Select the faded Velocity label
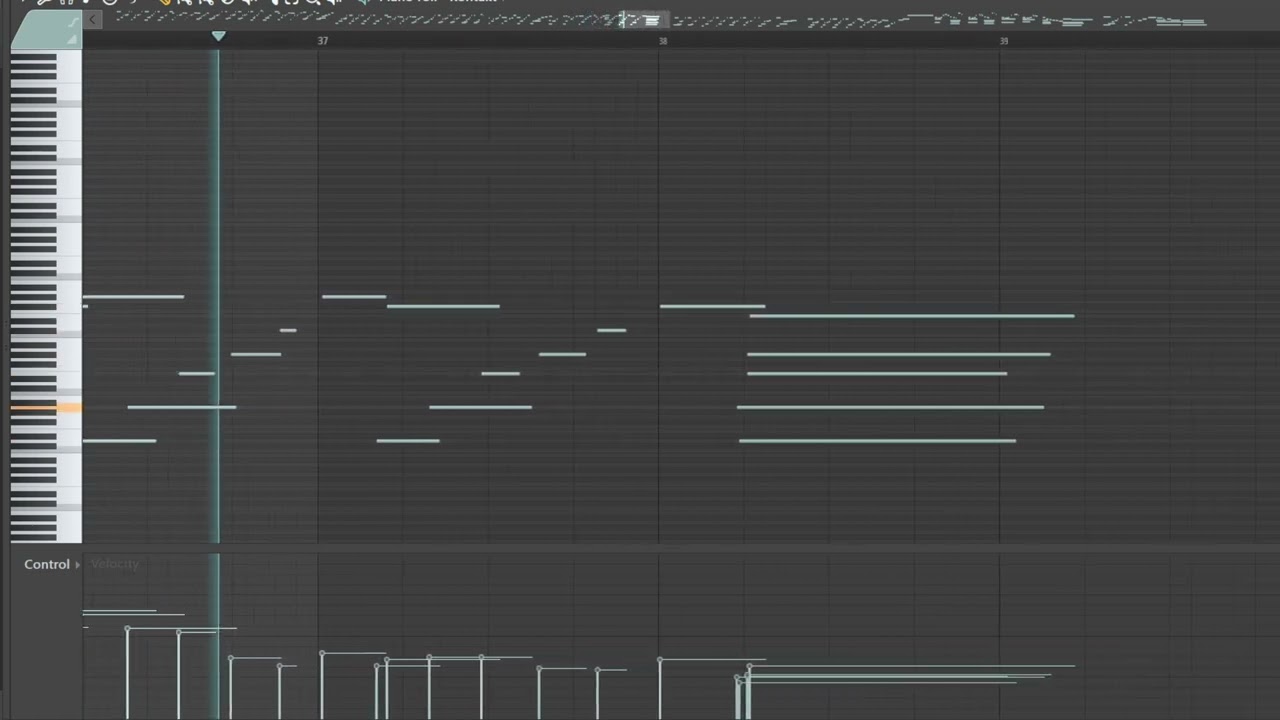 tap(115, 564)
